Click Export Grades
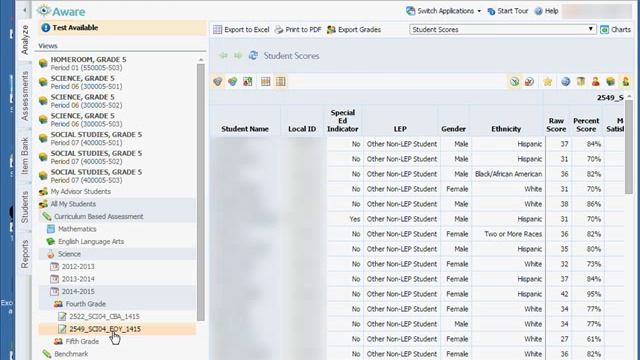640x360 pixels. point(354,29)
